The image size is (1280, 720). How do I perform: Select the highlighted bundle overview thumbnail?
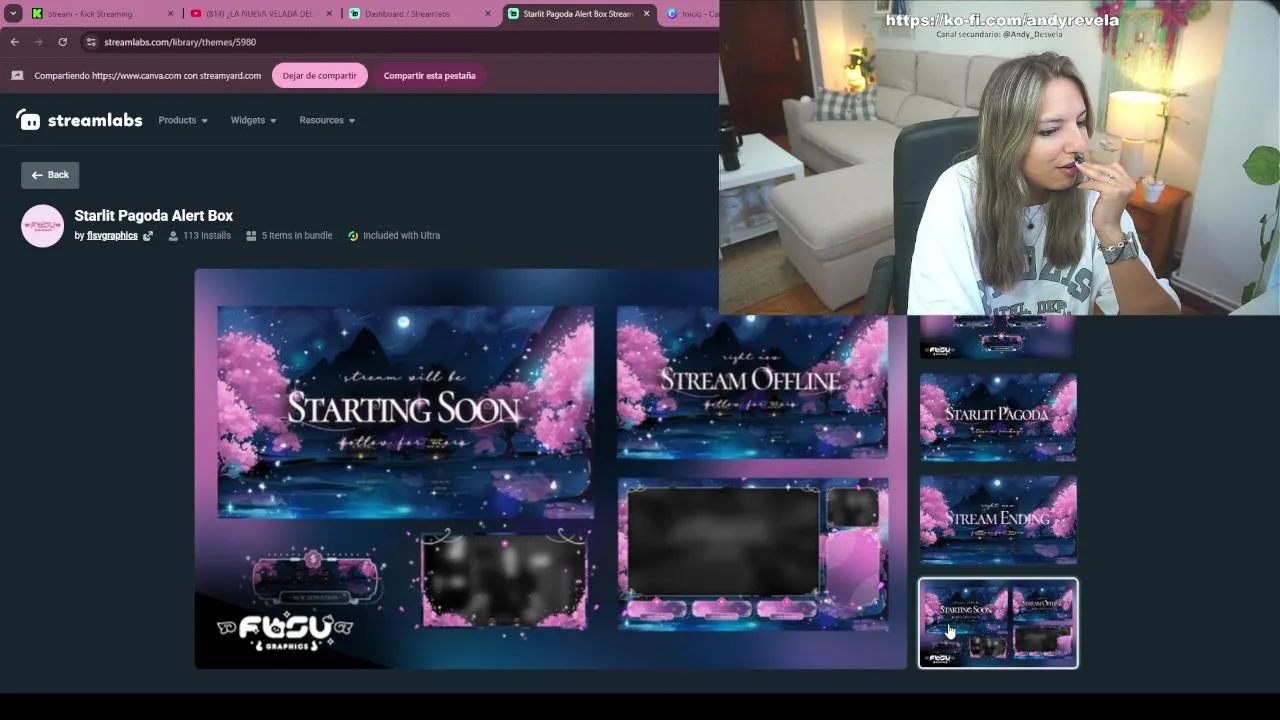coord(998,623)
